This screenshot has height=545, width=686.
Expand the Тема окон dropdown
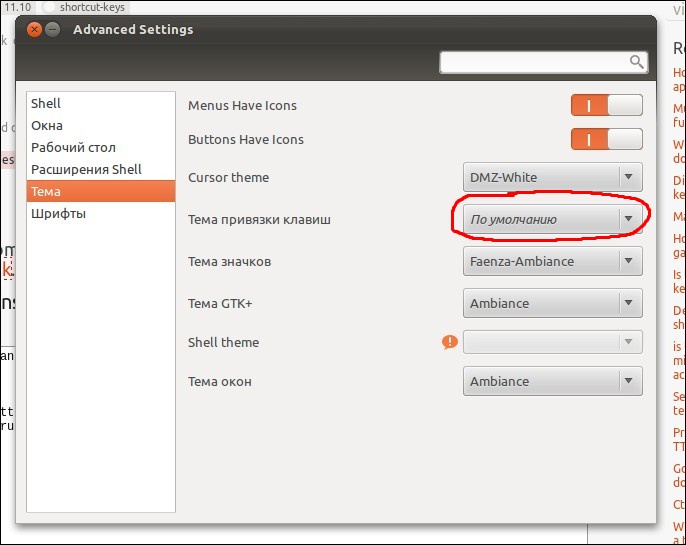click(552, 381)
